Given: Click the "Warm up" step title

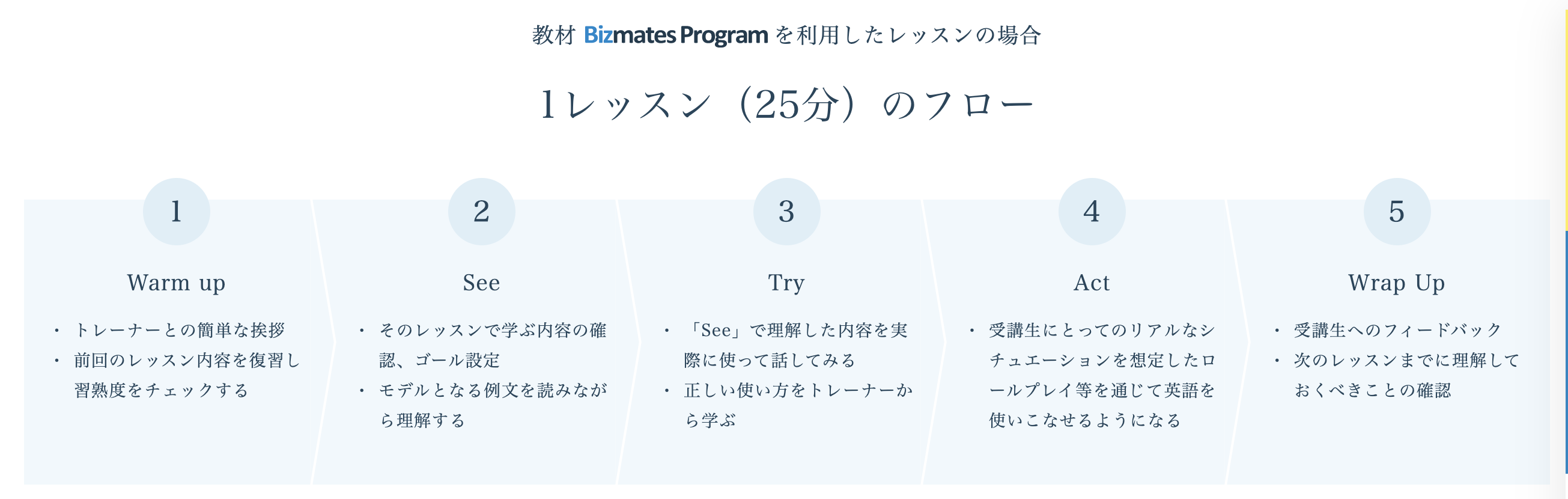Looking at the screenshot, I should click(x=177, y=283).
